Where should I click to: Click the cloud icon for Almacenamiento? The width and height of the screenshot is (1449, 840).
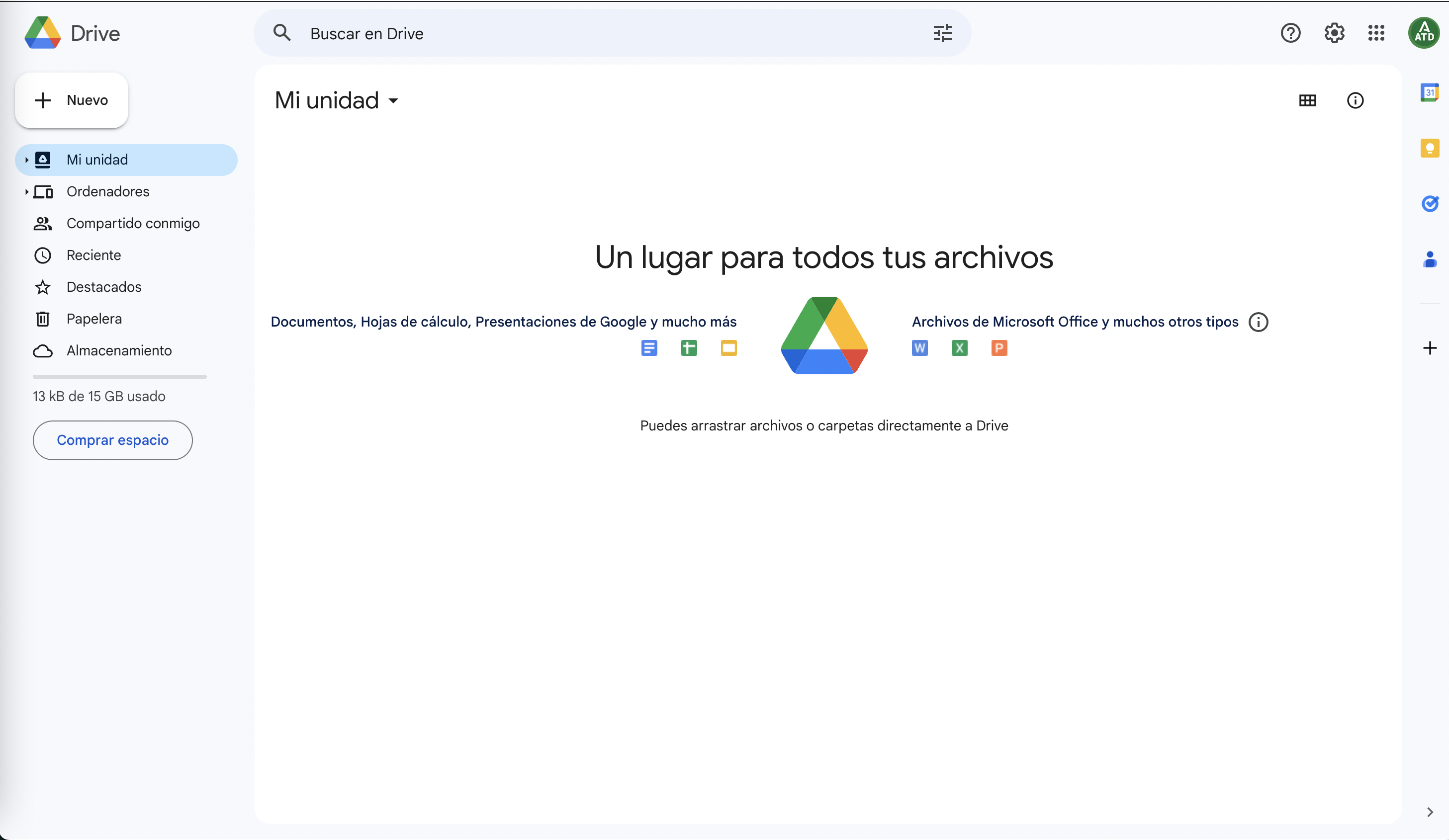pos(43,351)
